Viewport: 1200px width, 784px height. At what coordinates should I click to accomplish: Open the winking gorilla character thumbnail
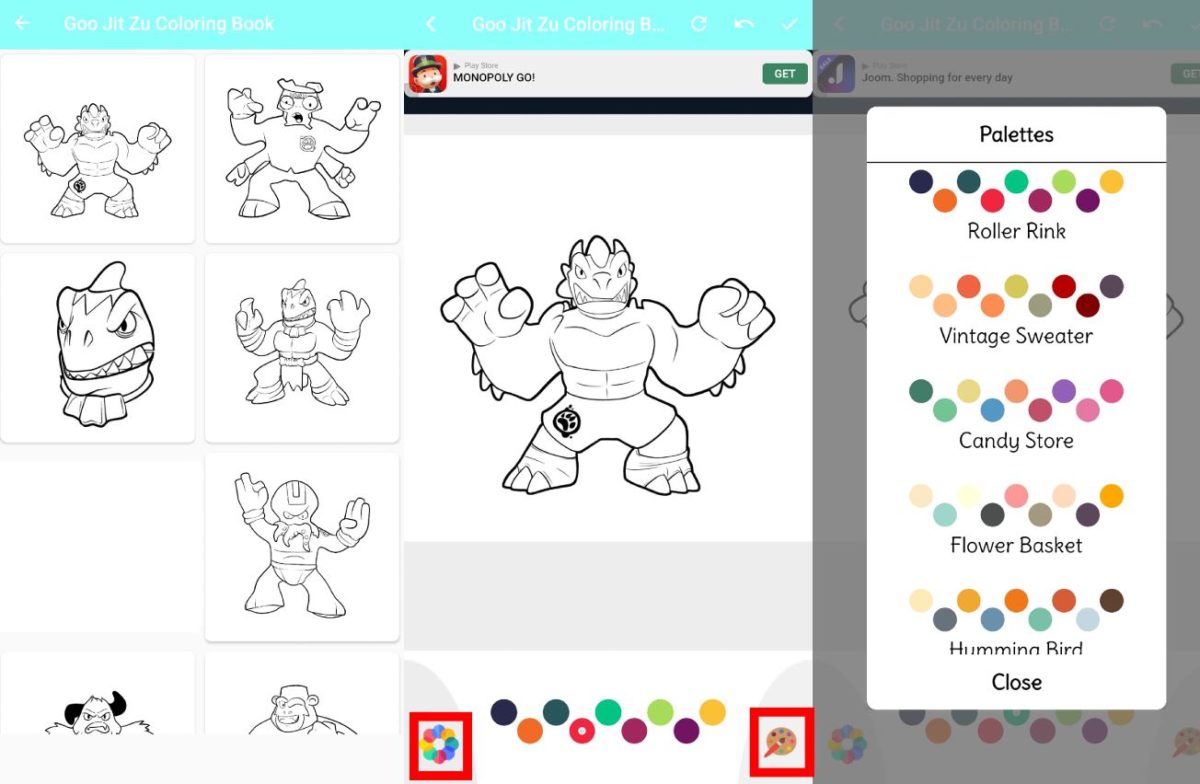(x=302, y=694)
